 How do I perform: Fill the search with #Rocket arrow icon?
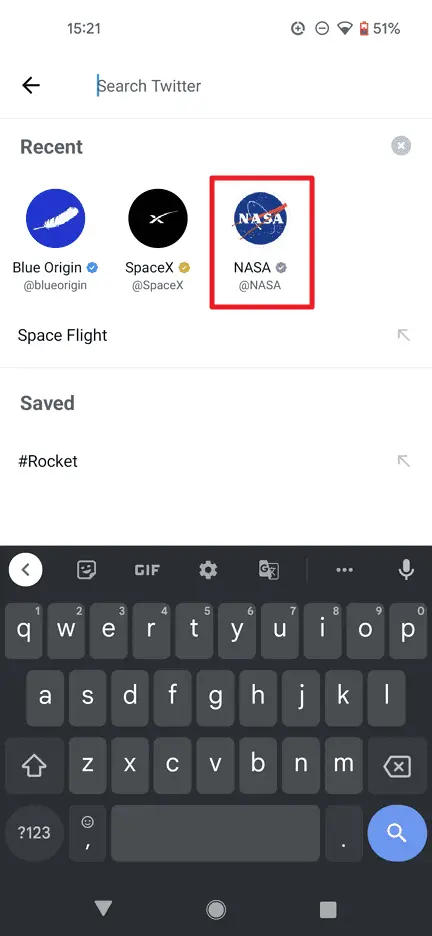(x=404, y=461)
